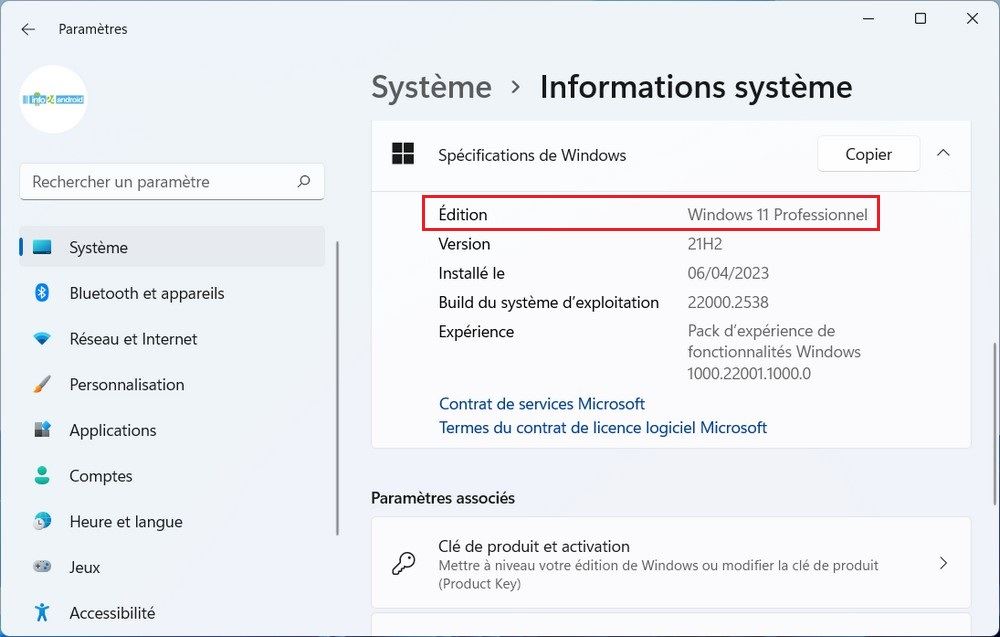The width and height of the screenshot is (1000, 637).
Task: Focus the Rechercher un paramètre field
Action: [x=172, y=182]
